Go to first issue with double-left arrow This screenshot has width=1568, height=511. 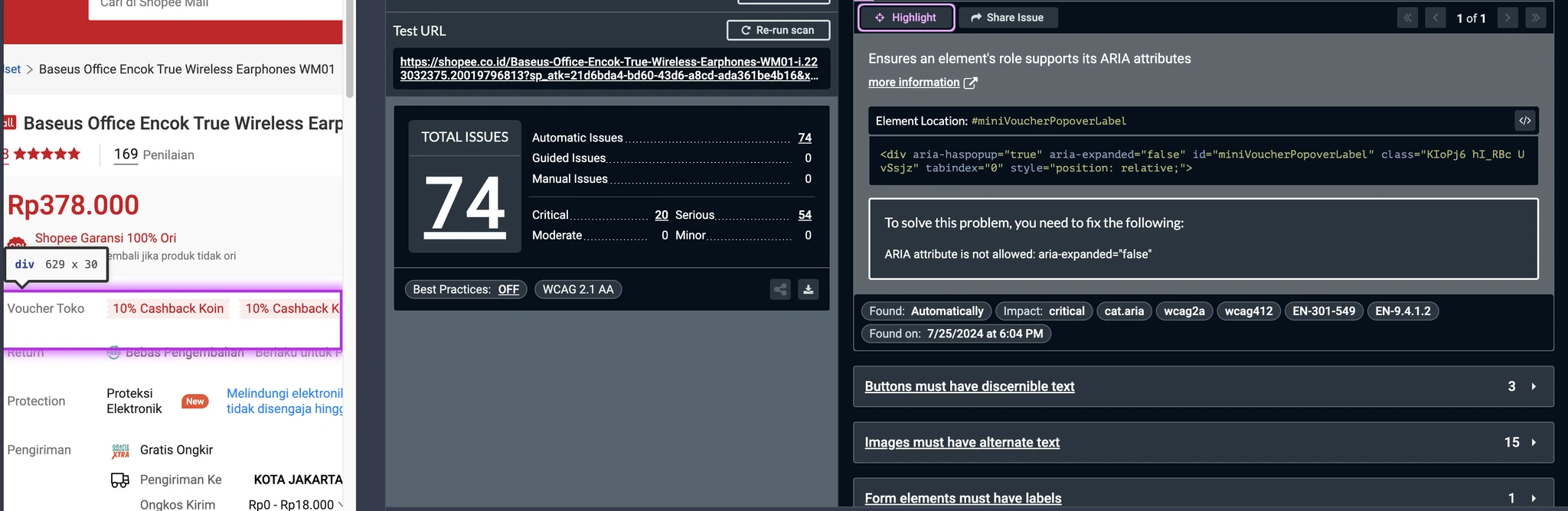coord(1407,18)
